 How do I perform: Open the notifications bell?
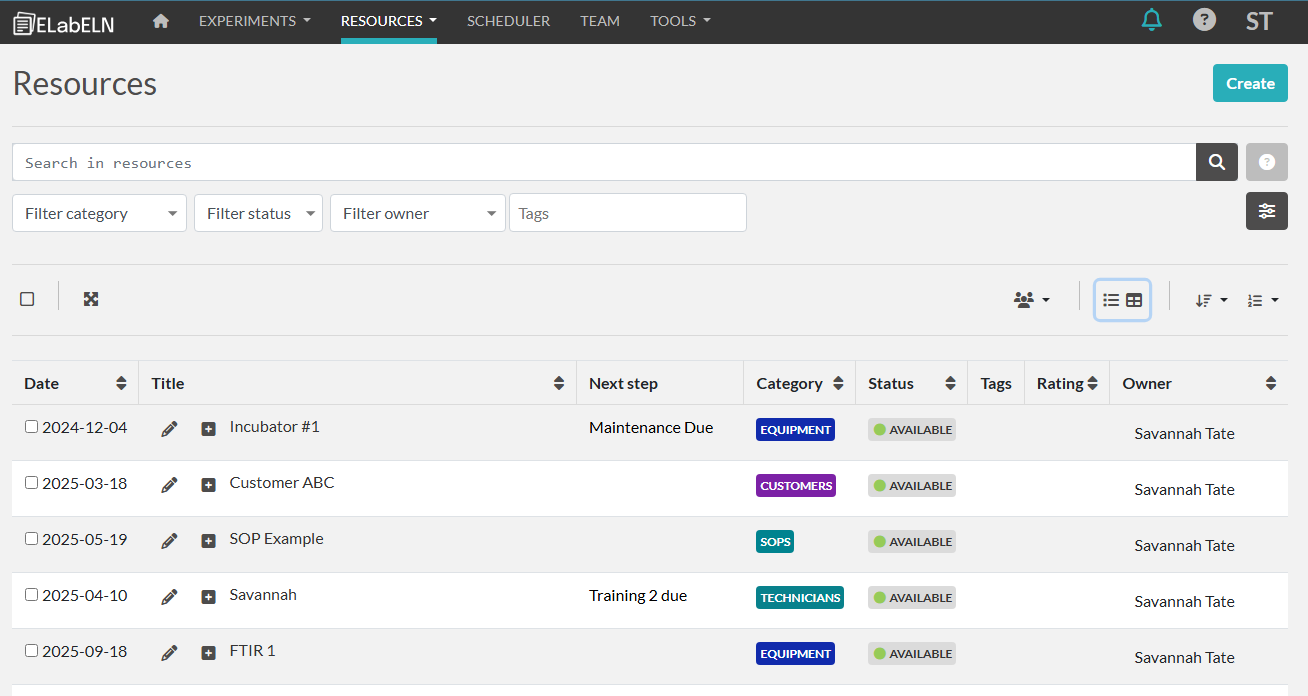tap(1152, 20)
